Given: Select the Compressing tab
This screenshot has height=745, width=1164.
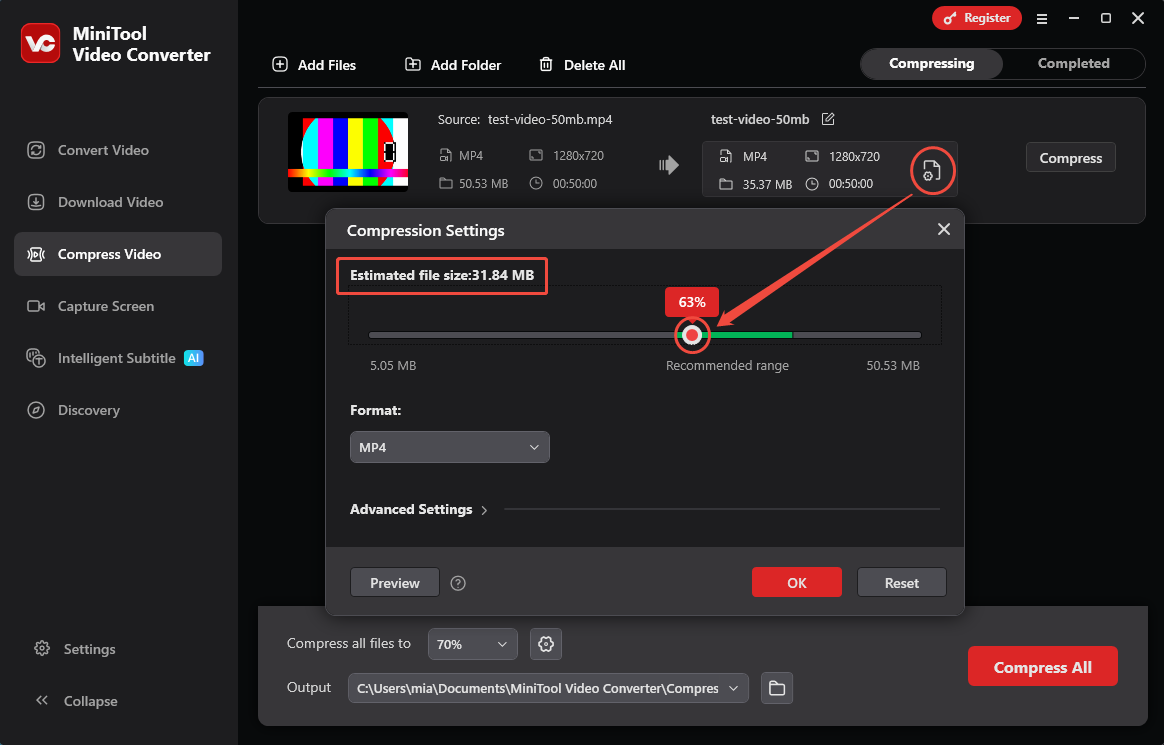Looking at the screenshot, I should point(931,63).
